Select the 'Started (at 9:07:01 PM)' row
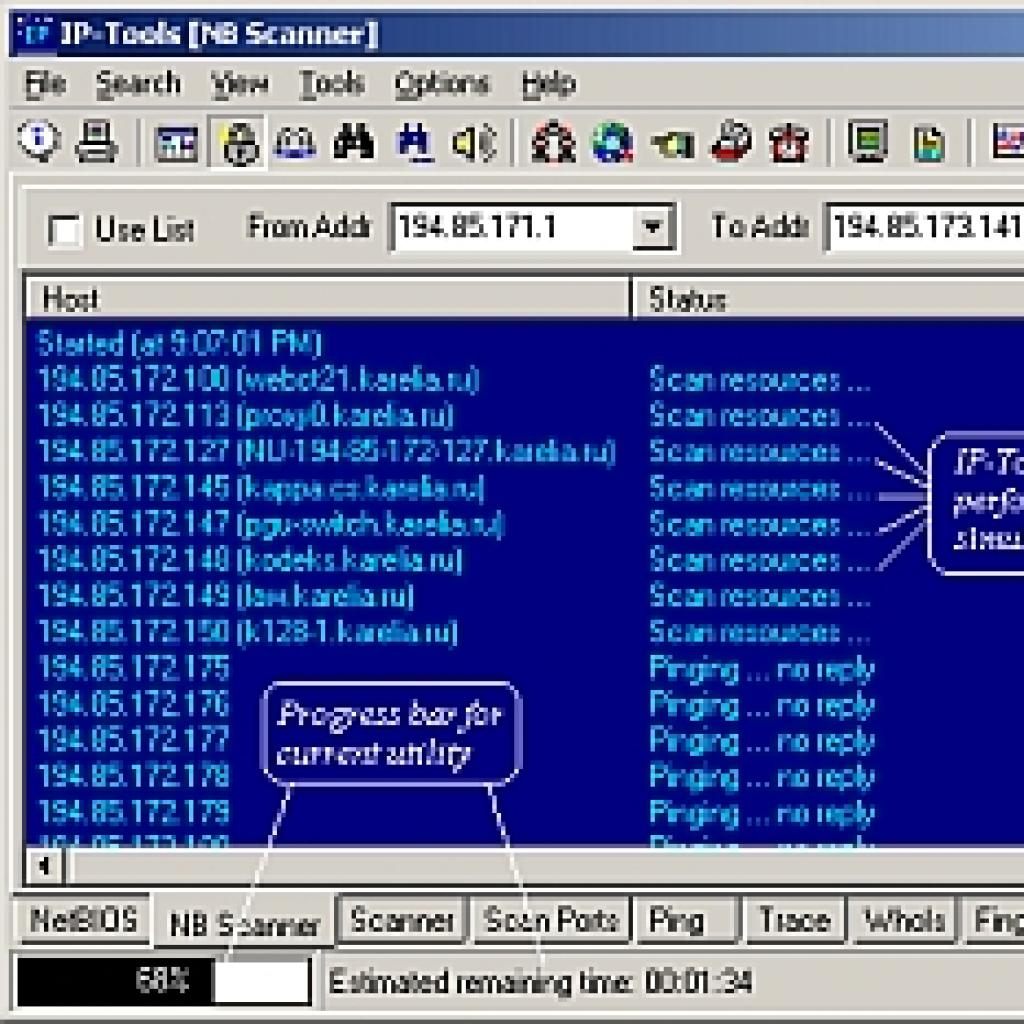 [x=180, y=344]
